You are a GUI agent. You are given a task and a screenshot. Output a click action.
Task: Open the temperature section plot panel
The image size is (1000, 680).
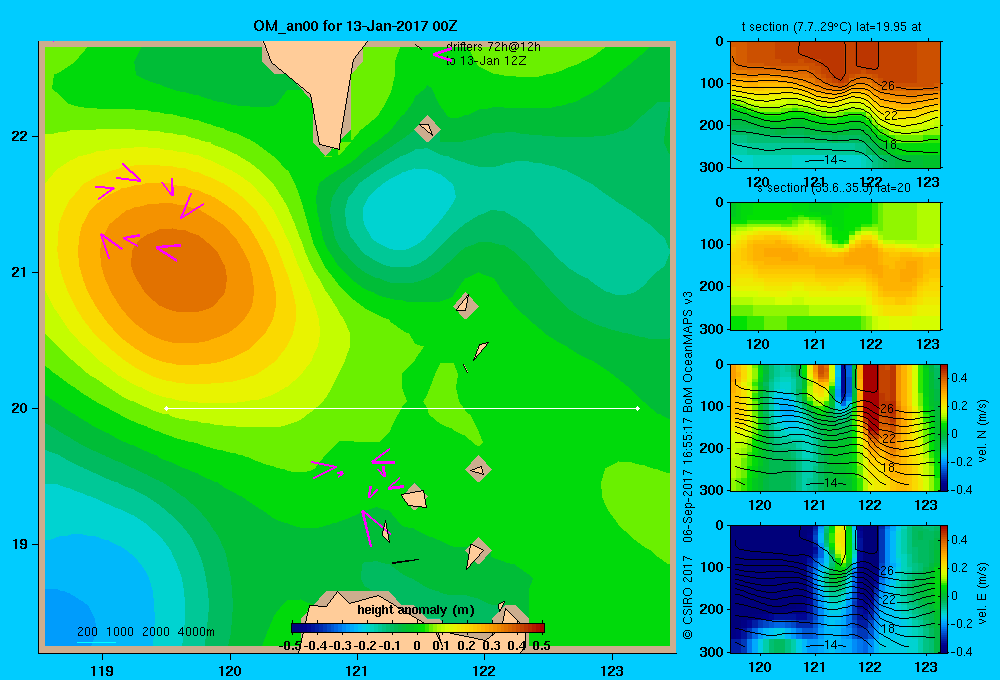[x=835, y=105]
